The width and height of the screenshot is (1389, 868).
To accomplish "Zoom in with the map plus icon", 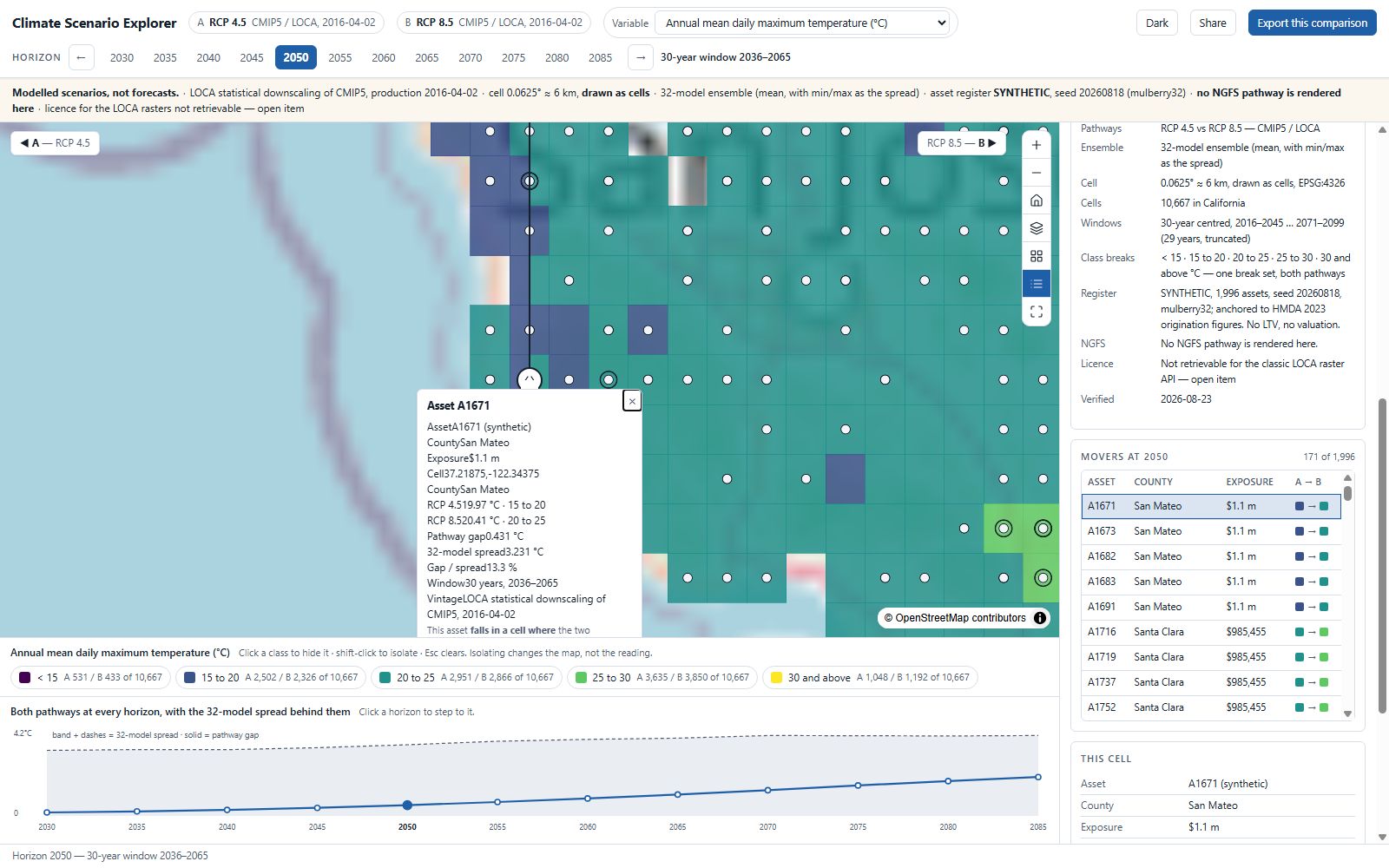I will [1037, 145].
